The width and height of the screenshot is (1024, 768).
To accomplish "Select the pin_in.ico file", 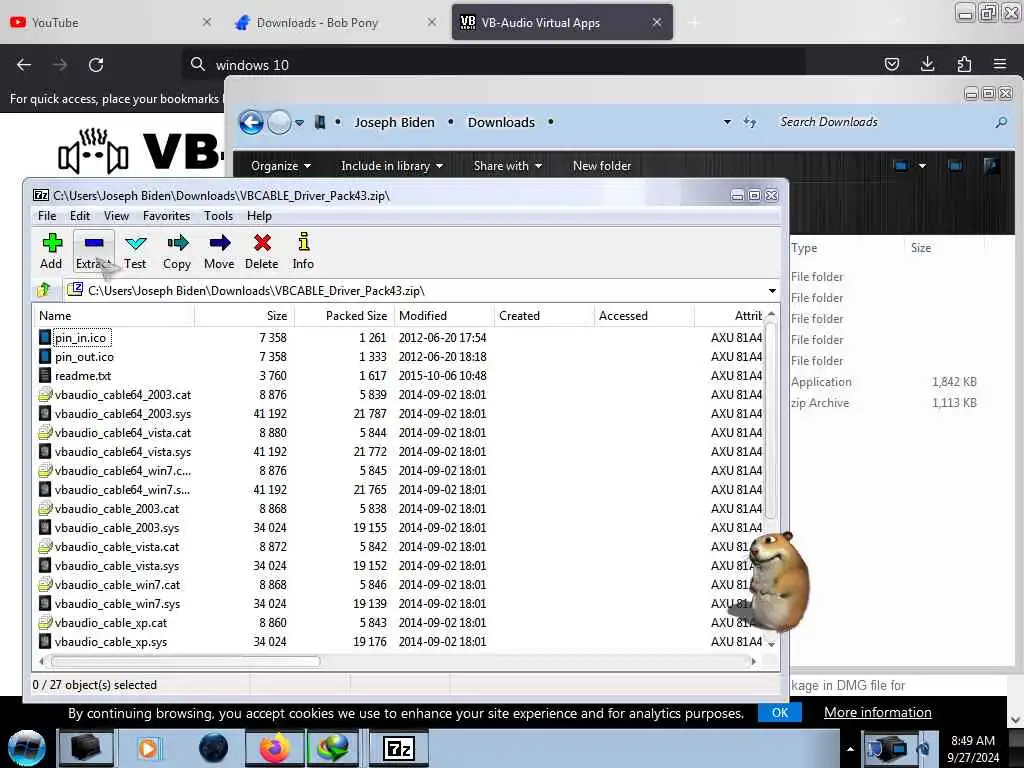I will [80, 338].
